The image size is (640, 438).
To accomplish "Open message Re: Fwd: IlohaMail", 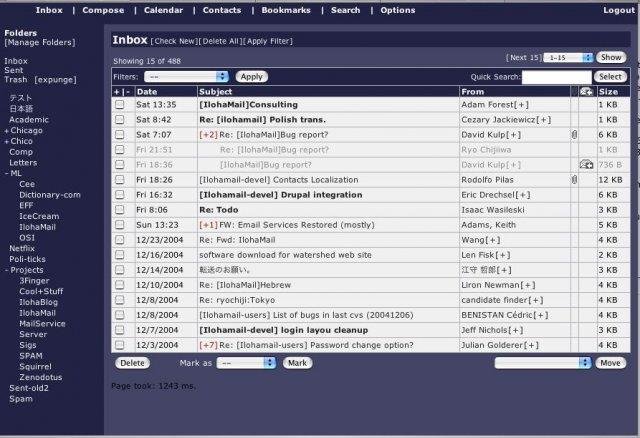I will pos(237,240).
